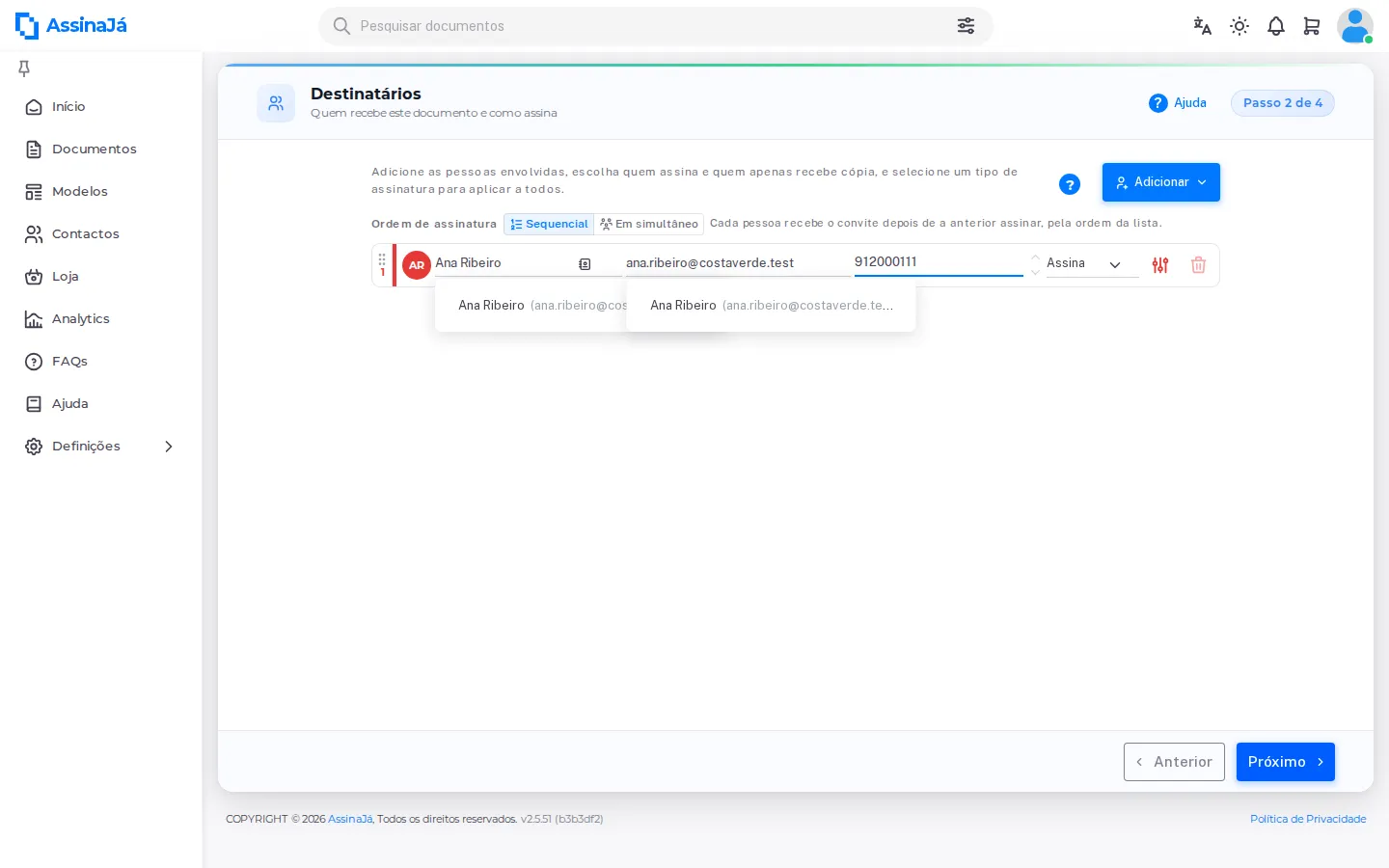Viewport: 1389px width, 868px height.
Task: Pick Ana Ribeiro suggestion under name field
Action: point(531,306)
